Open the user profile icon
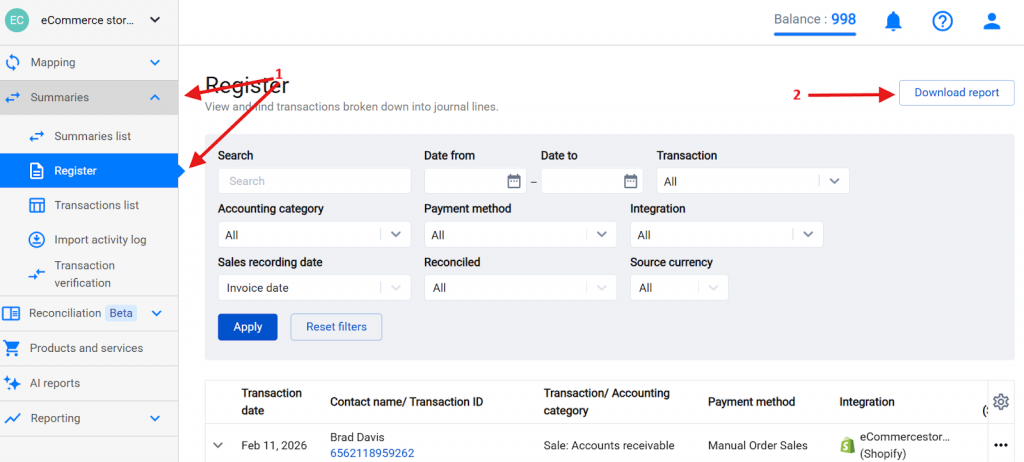The width and height of the screenshot is (1024, 462). (991, 21)
